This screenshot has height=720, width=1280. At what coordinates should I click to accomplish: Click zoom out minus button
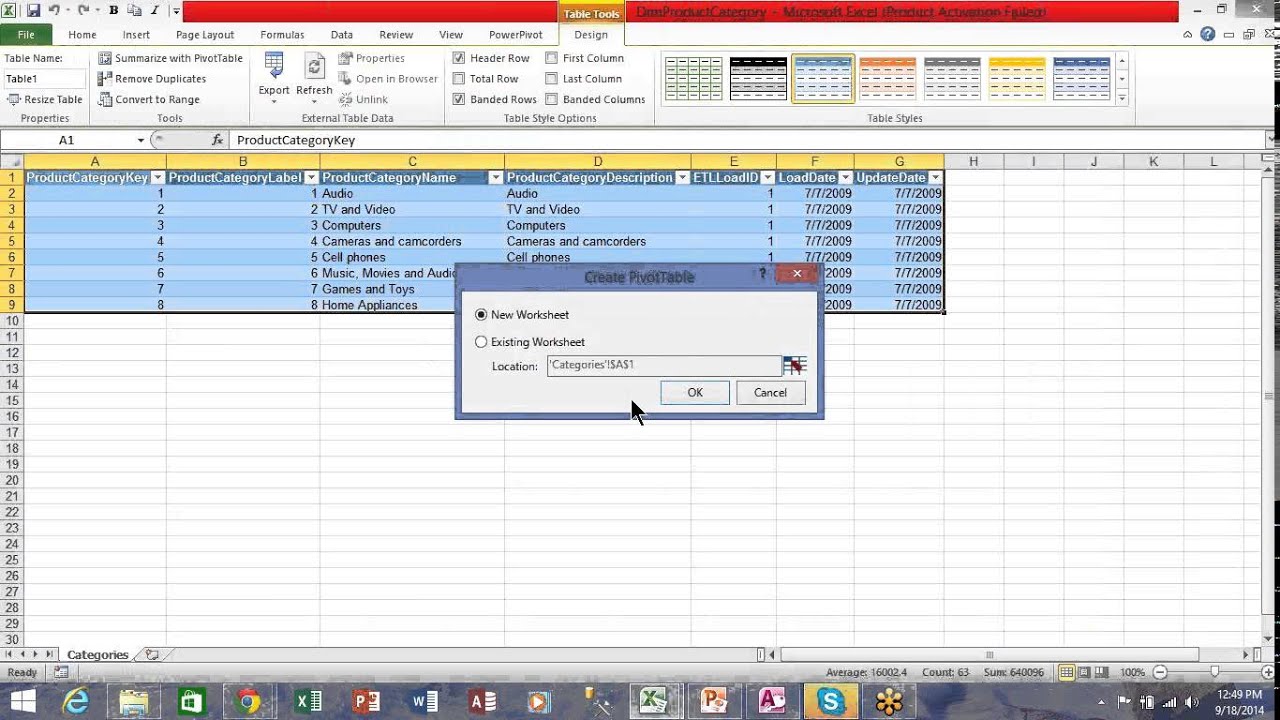(x=1160, y=672)
